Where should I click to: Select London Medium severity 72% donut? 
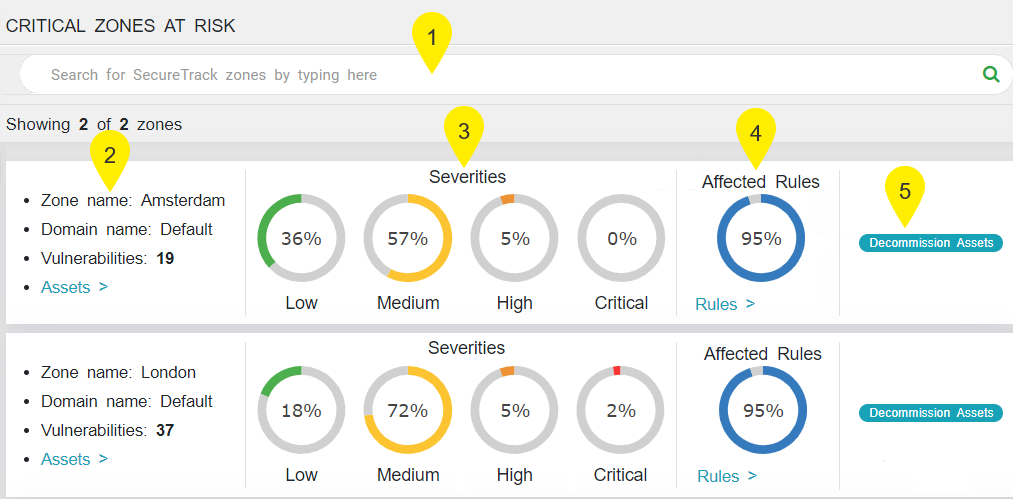(407, 410)
